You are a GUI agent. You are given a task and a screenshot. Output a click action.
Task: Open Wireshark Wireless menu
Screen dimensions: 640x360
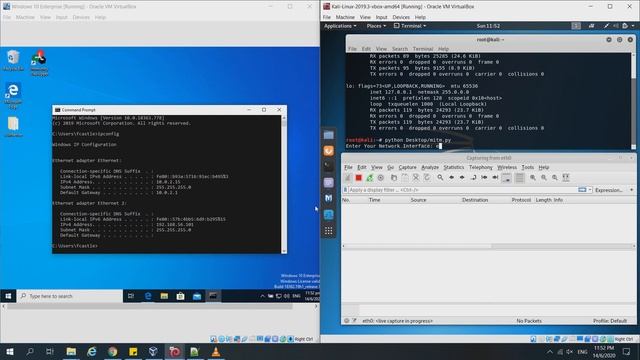pos(507,167)
